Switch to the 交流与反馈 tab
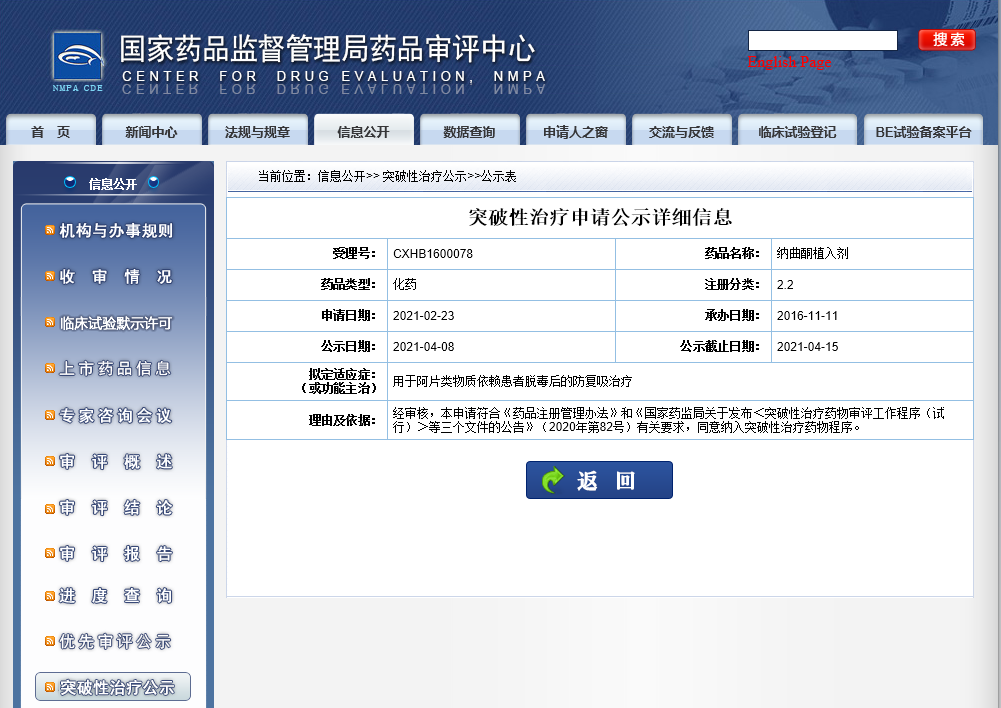The width and height of the screenshot is (1001, 708). click(681, 130)
